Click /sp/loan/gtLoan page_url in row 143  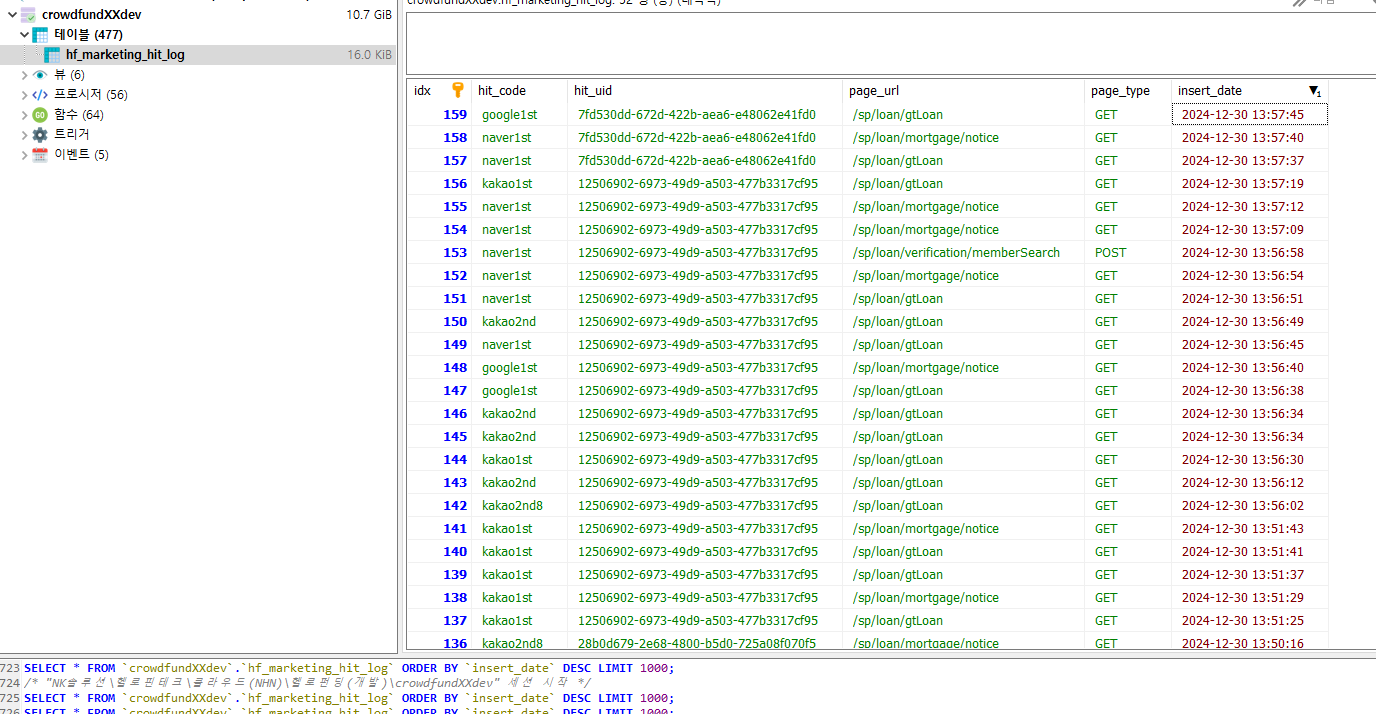(964, 483)
